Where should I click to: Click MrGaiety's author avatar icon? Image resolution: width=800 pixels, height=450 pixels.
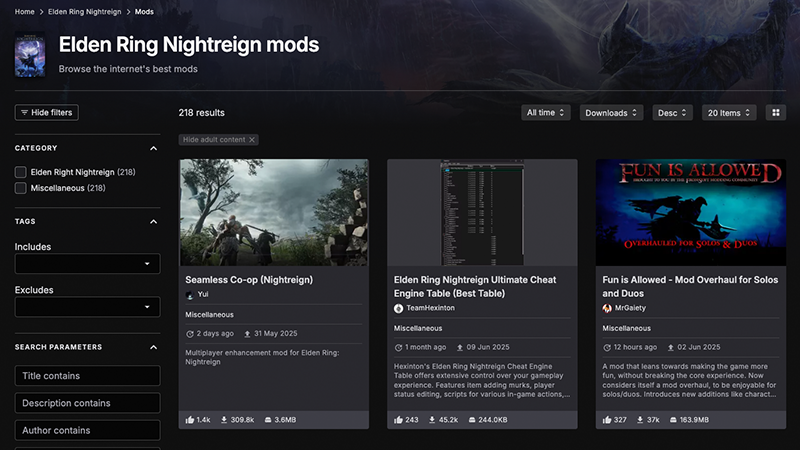pos(607,308)
